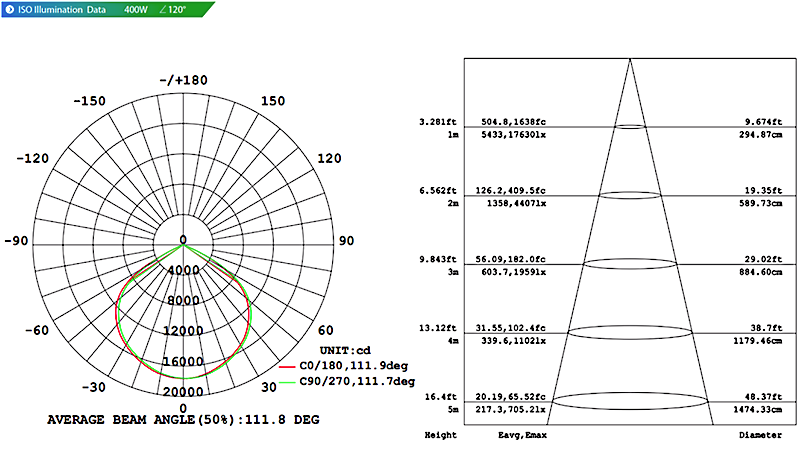Click the '-60' polar angle label
This screenshot has height=449, width=800.
37,331
